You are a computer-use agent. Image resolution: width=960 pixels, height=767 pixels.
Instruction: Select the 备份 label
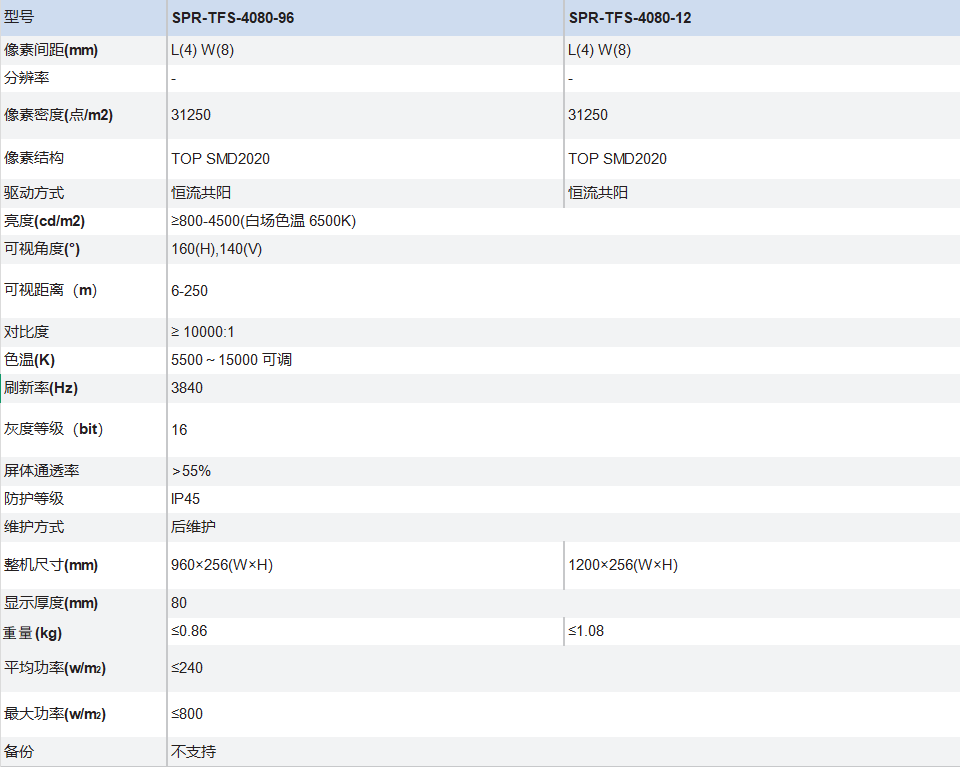pos(19,751)
